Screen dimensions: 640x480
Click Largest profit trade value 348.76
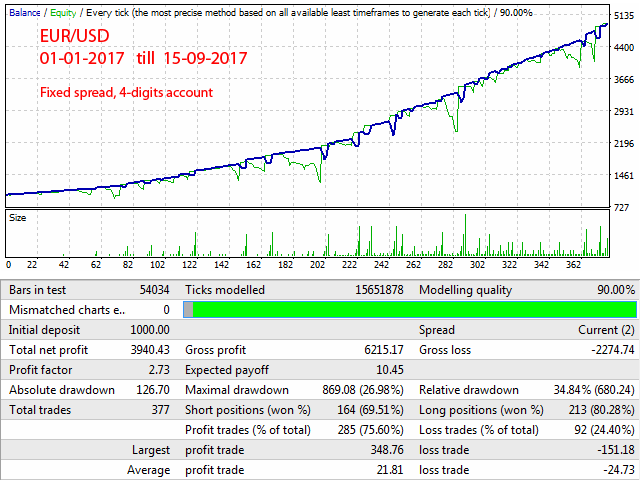point(387,450)
